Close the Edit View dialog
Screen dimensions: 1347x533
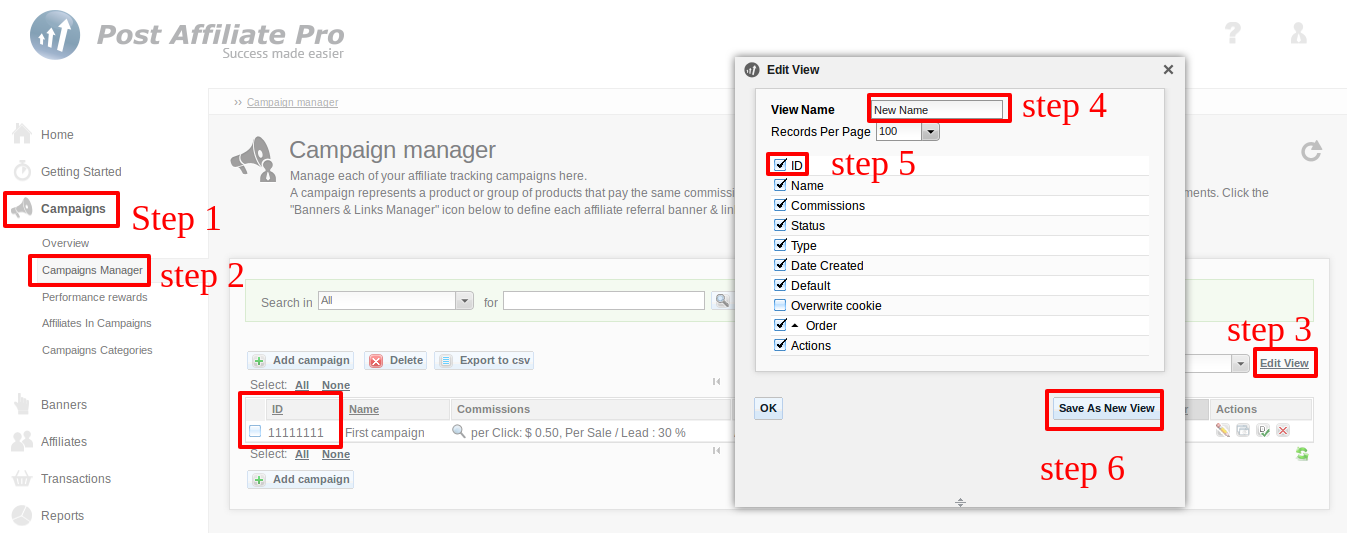(1168, 70)
